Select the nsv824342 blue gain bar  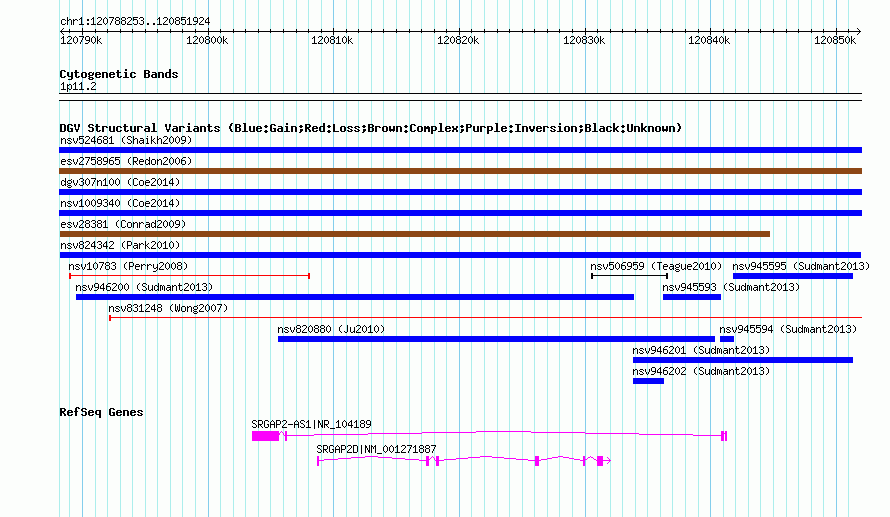[x=460, y=255]
